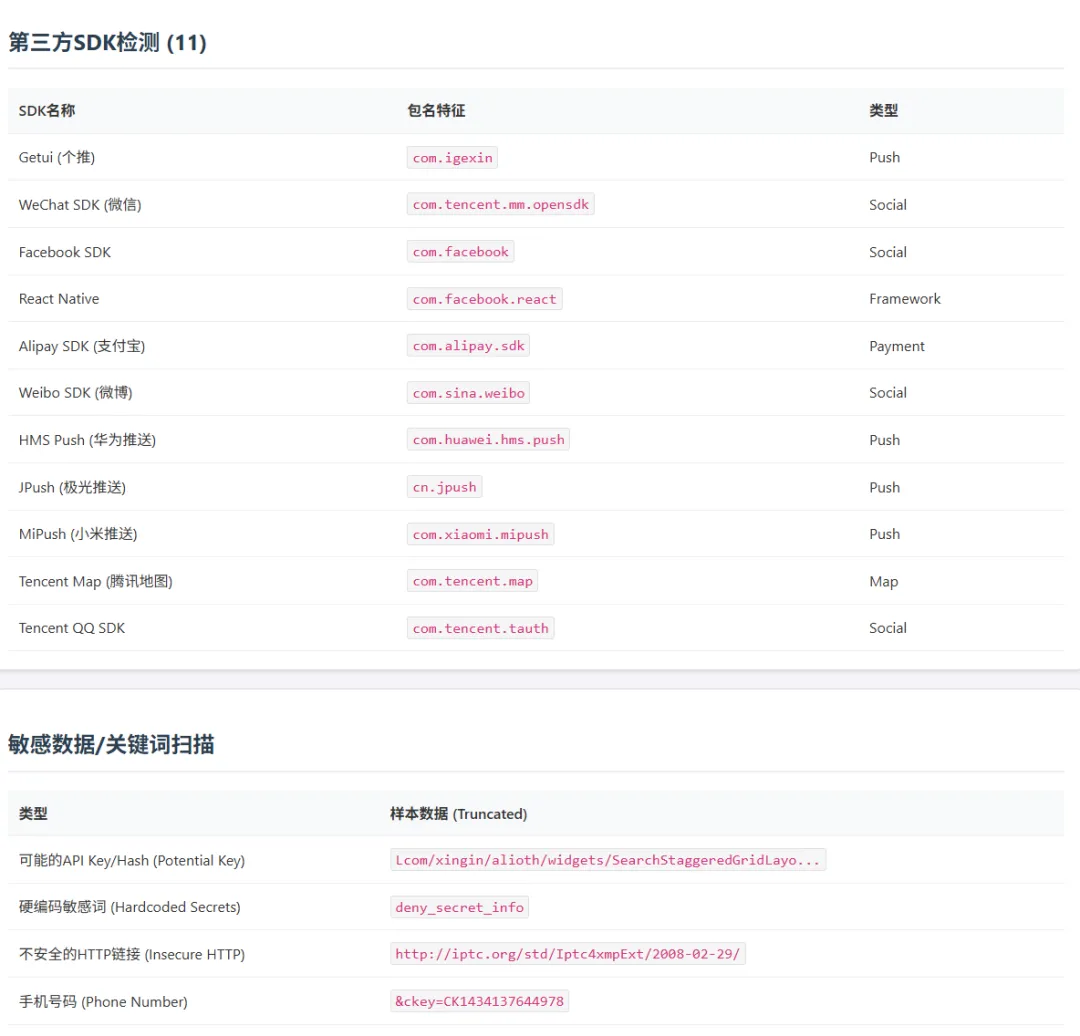The height and width of the screenshot is (1036, 1080).
Task: Select the Facebook SDK name cell
Action: (65, 252)
